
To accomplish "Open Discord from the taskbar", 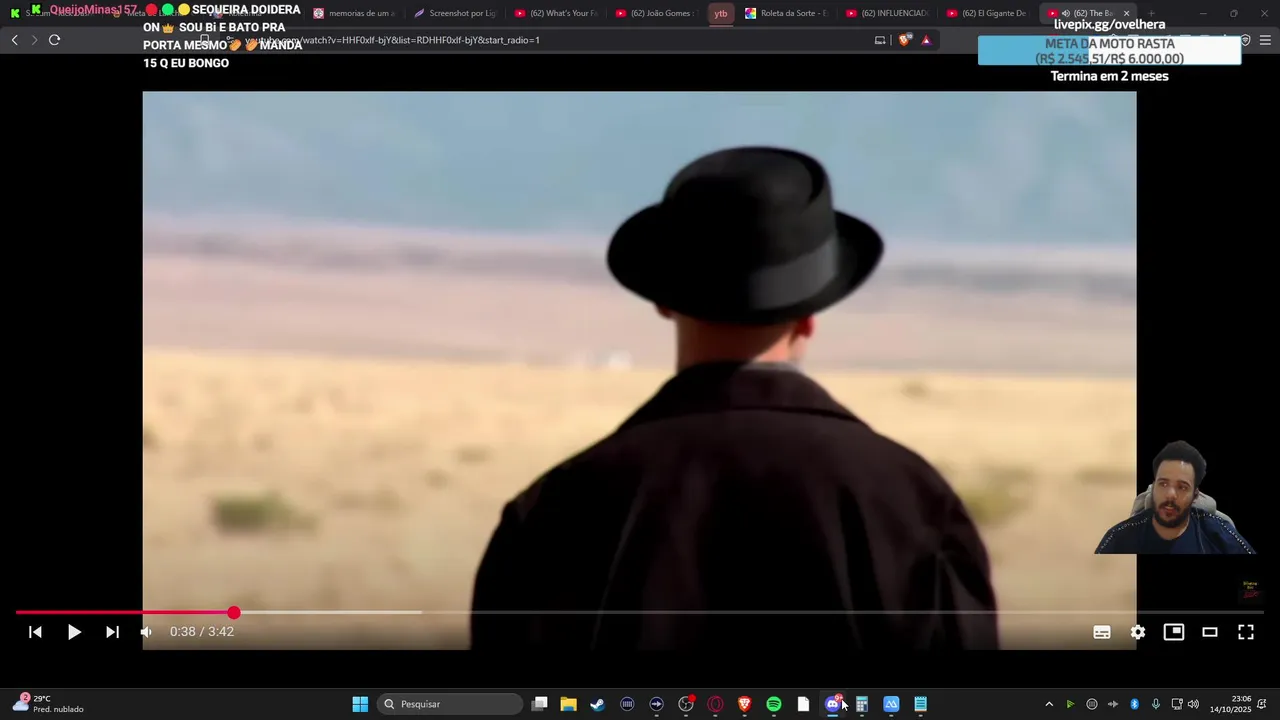I will (x=832, y=704).
